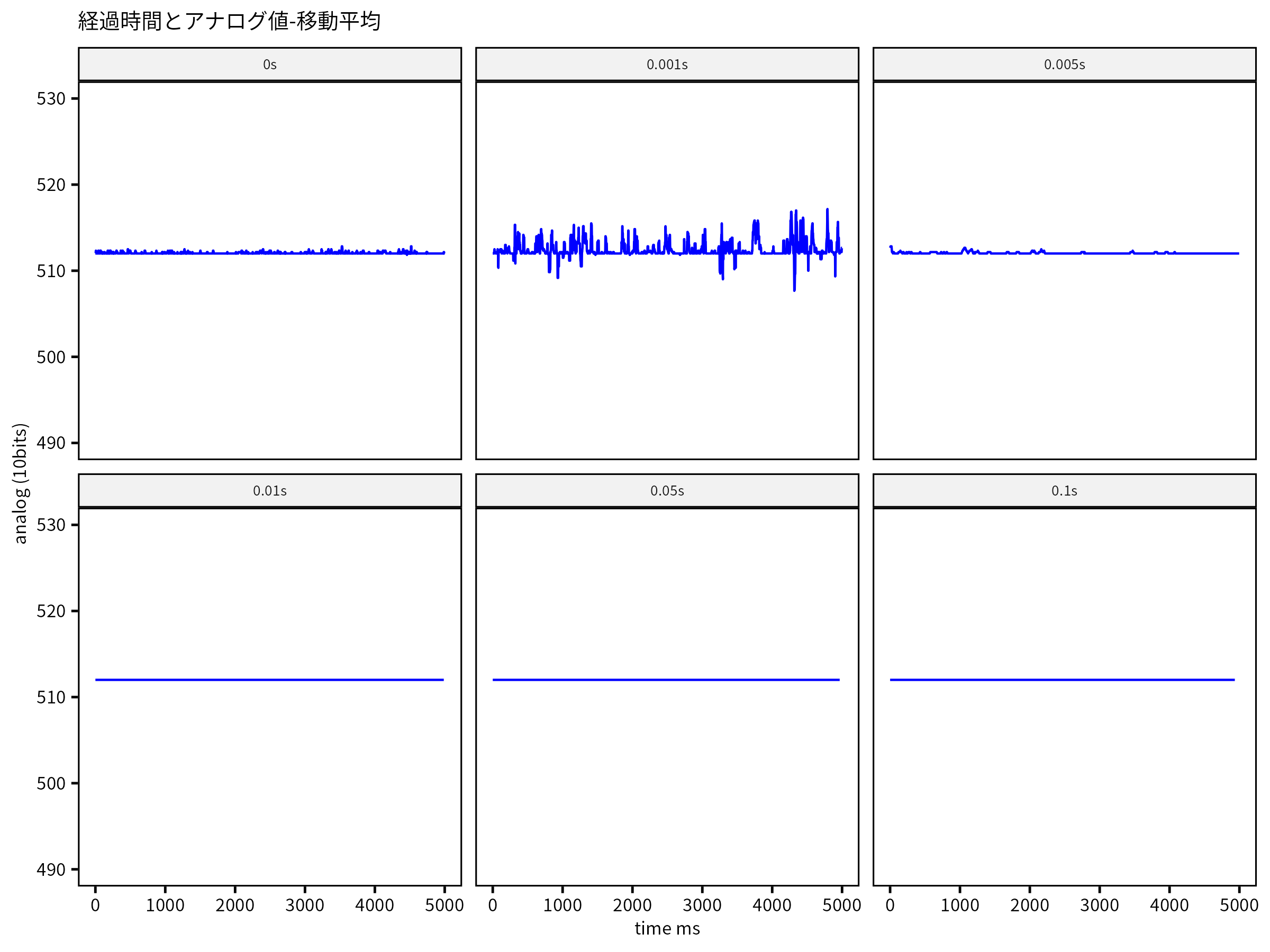Screen dimensions: 1270x952
Task: Click the chart title with Japanese text
Action: click(x=229, y=21)
